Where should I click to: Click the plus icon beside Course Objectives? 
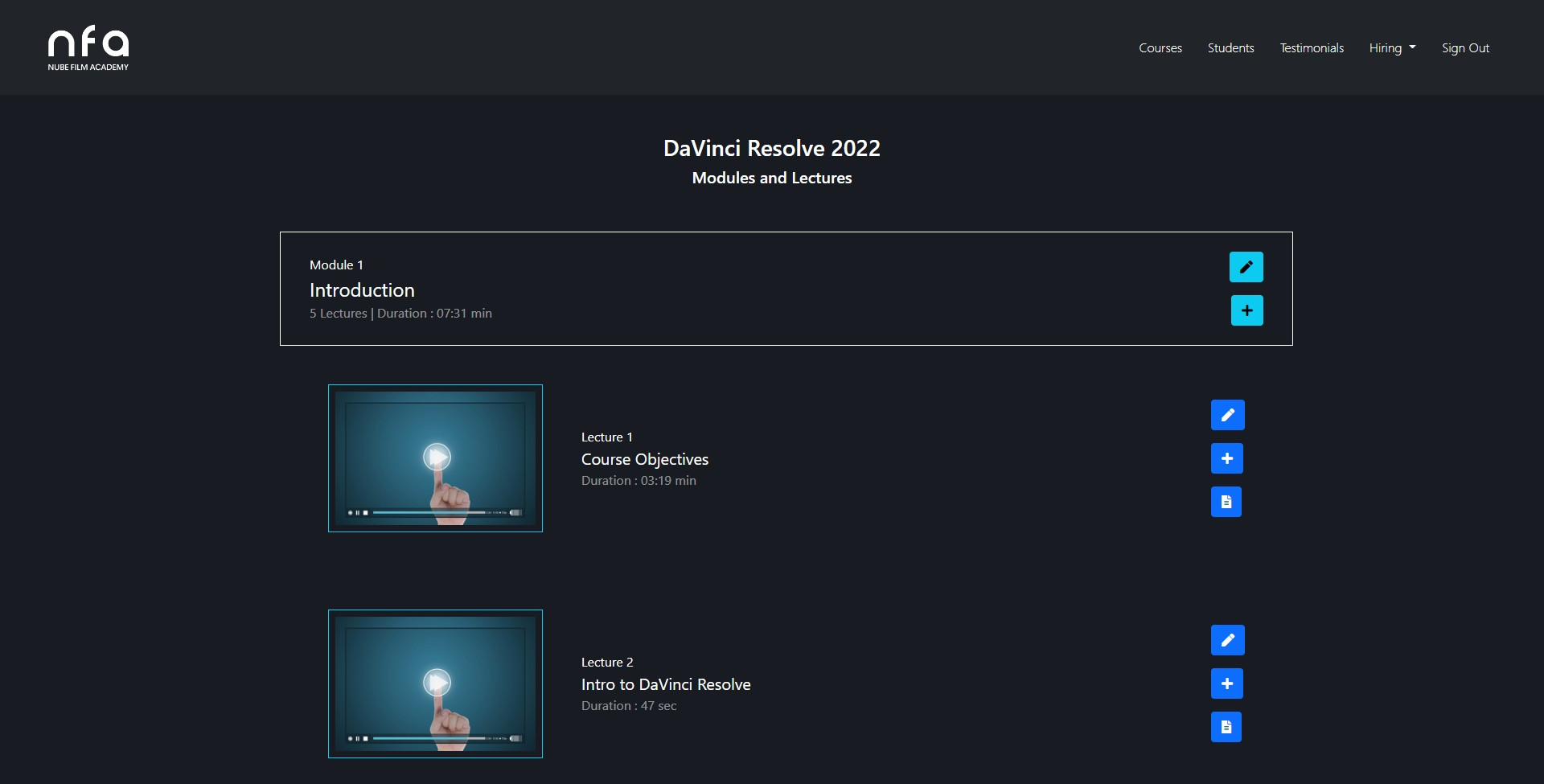[1227, 458]
